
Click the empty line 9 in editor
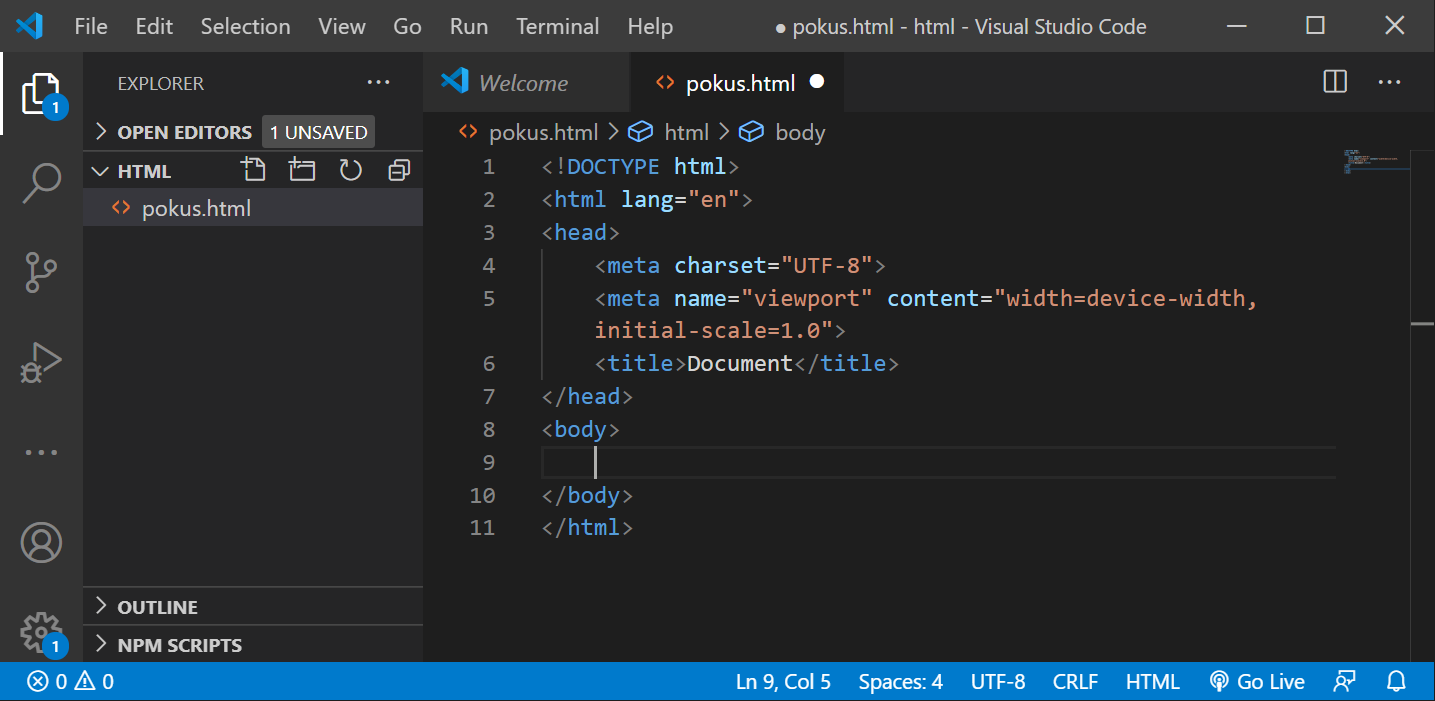pyautogui.click(x=938, y=462)
